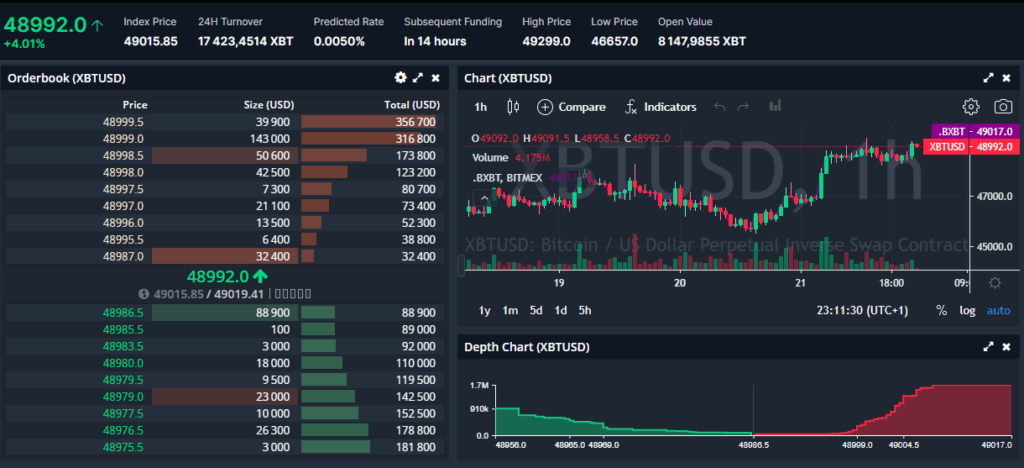Click bid price 48979.5
1024x468 pixels.
123,380
